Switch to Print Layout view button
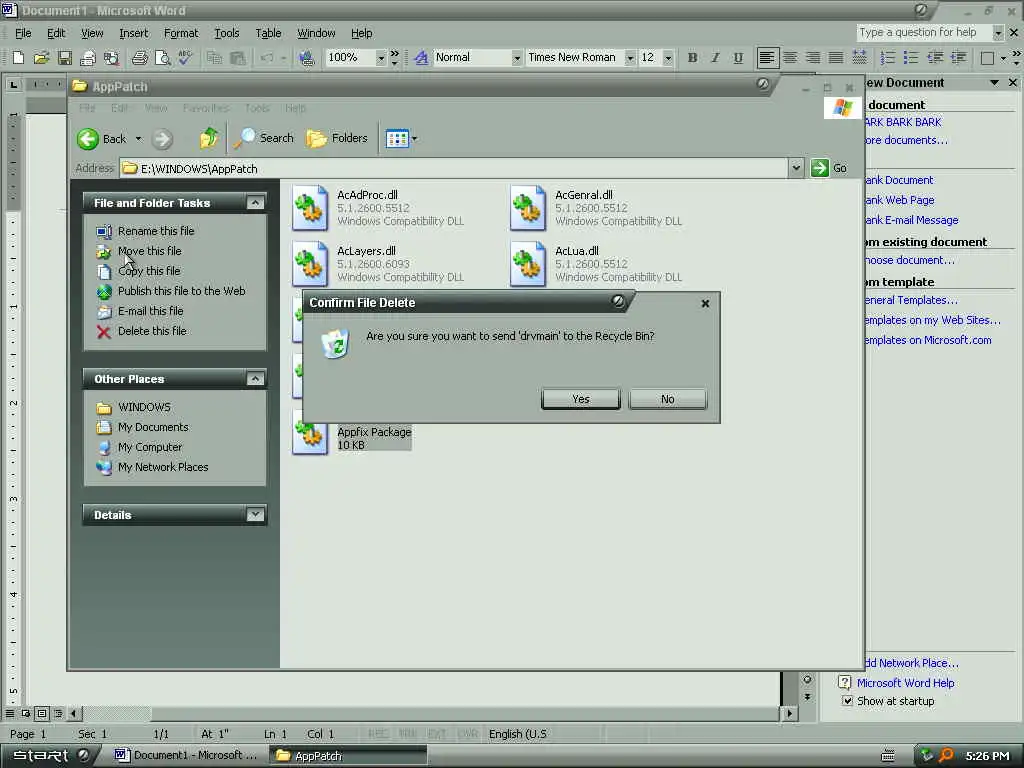The width and height of the screenshot is (1024, 768). click(x=42, y=713)
